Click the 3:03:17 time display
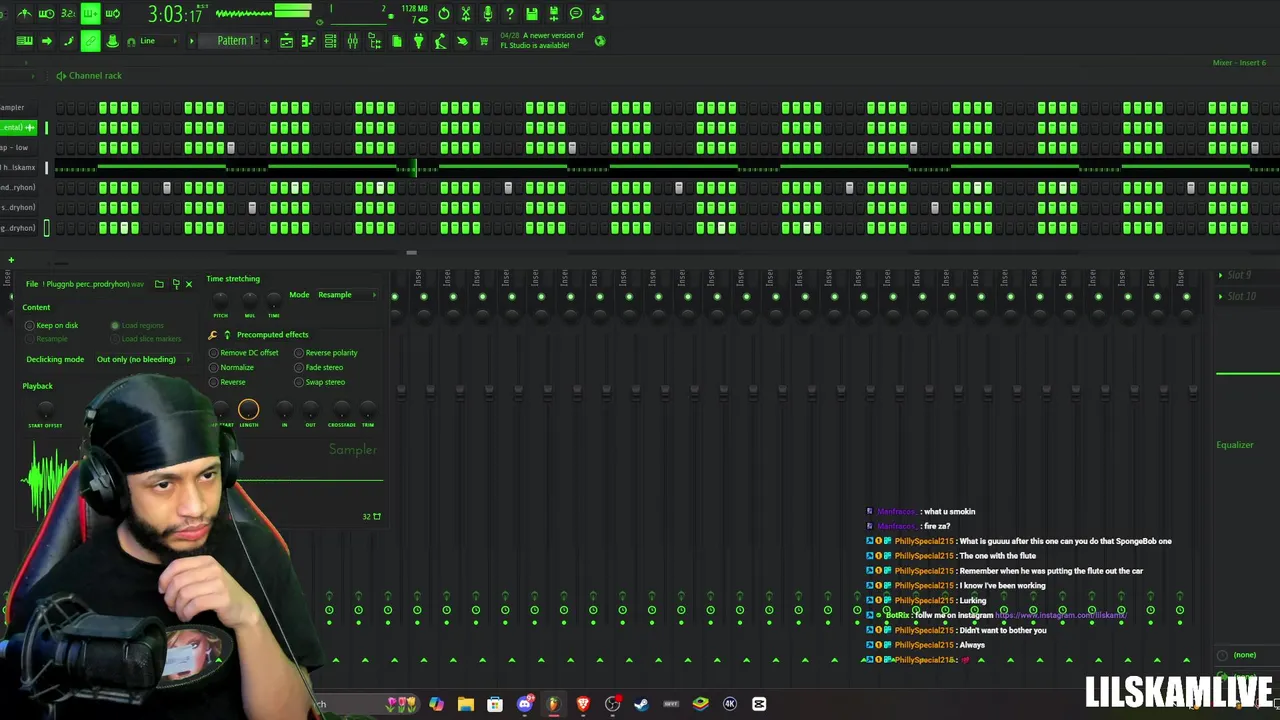 pos(175,14)
